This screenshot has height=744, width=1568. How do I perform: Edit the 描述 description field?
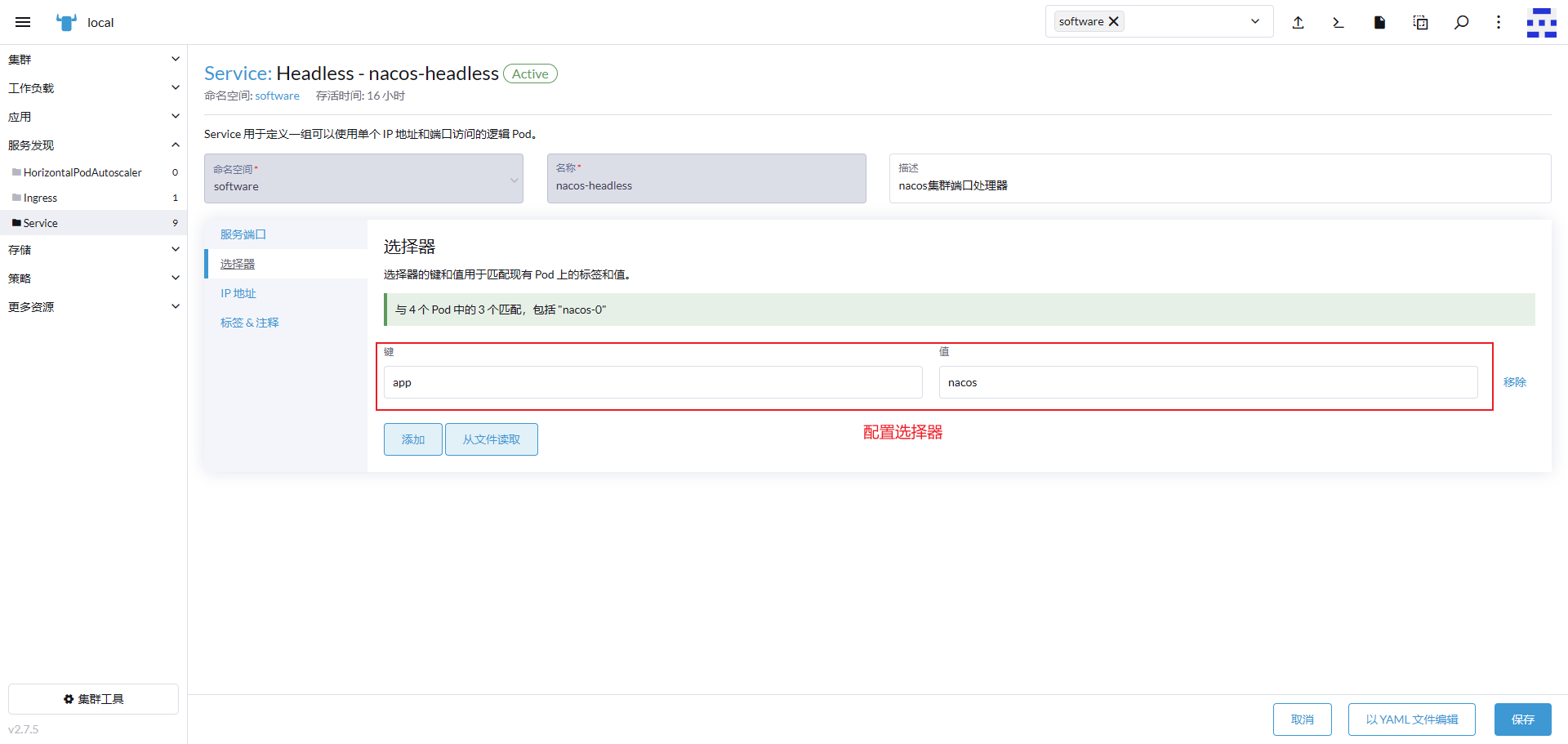pos(1220,178)
